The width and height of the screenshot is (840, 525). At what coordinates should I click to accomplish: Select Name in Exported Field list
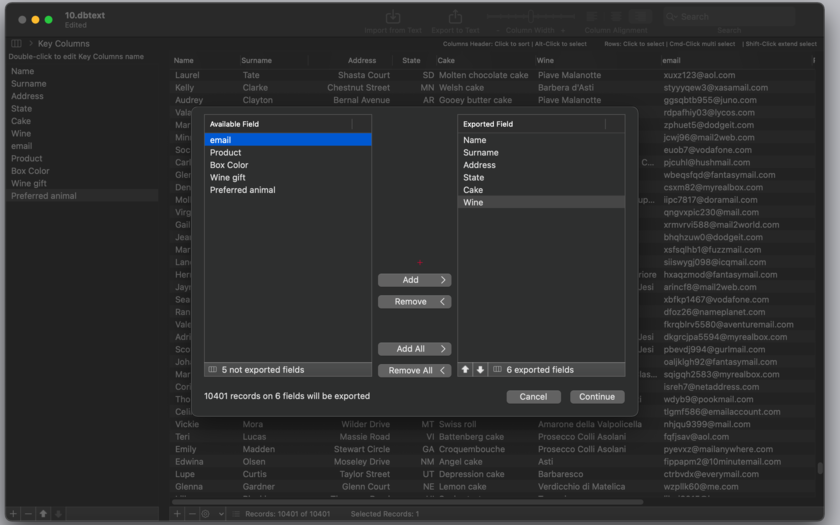[542, 140]
